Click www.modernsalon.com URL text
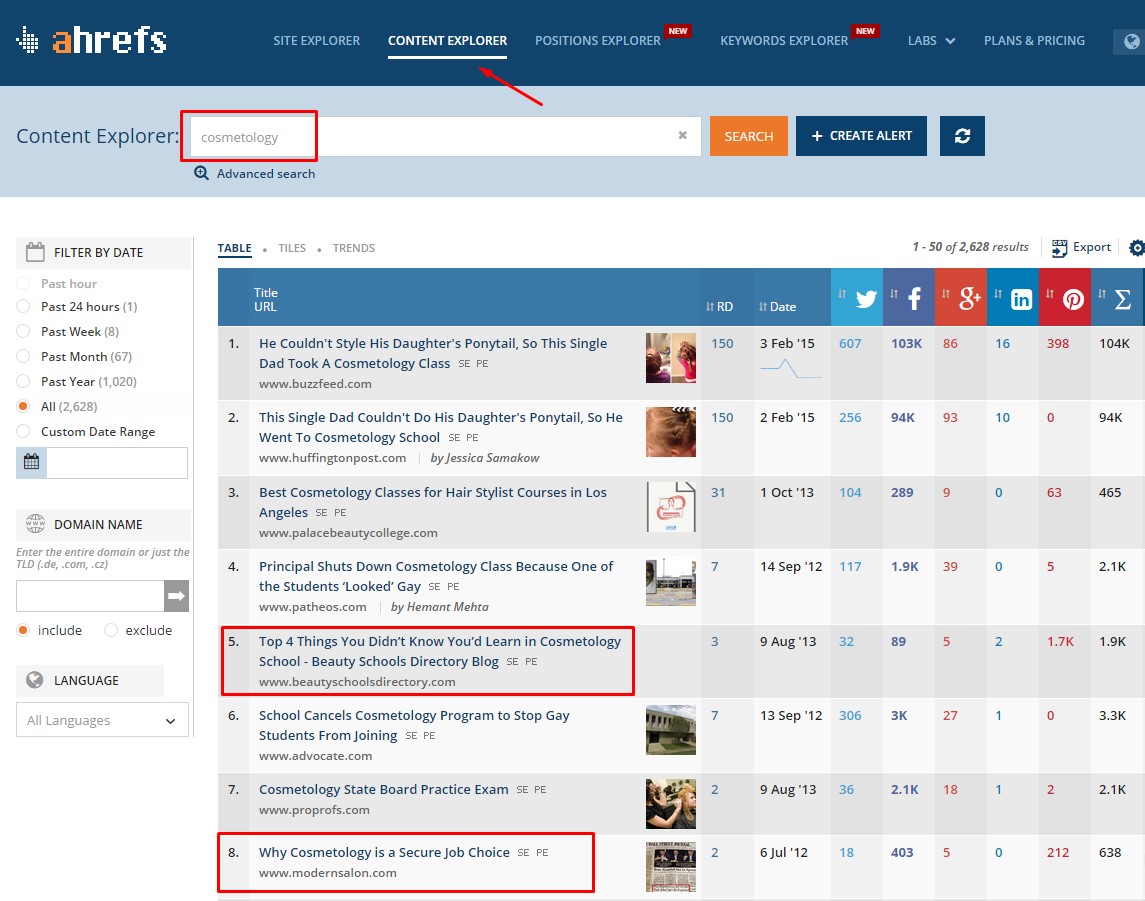 (328, 873)
